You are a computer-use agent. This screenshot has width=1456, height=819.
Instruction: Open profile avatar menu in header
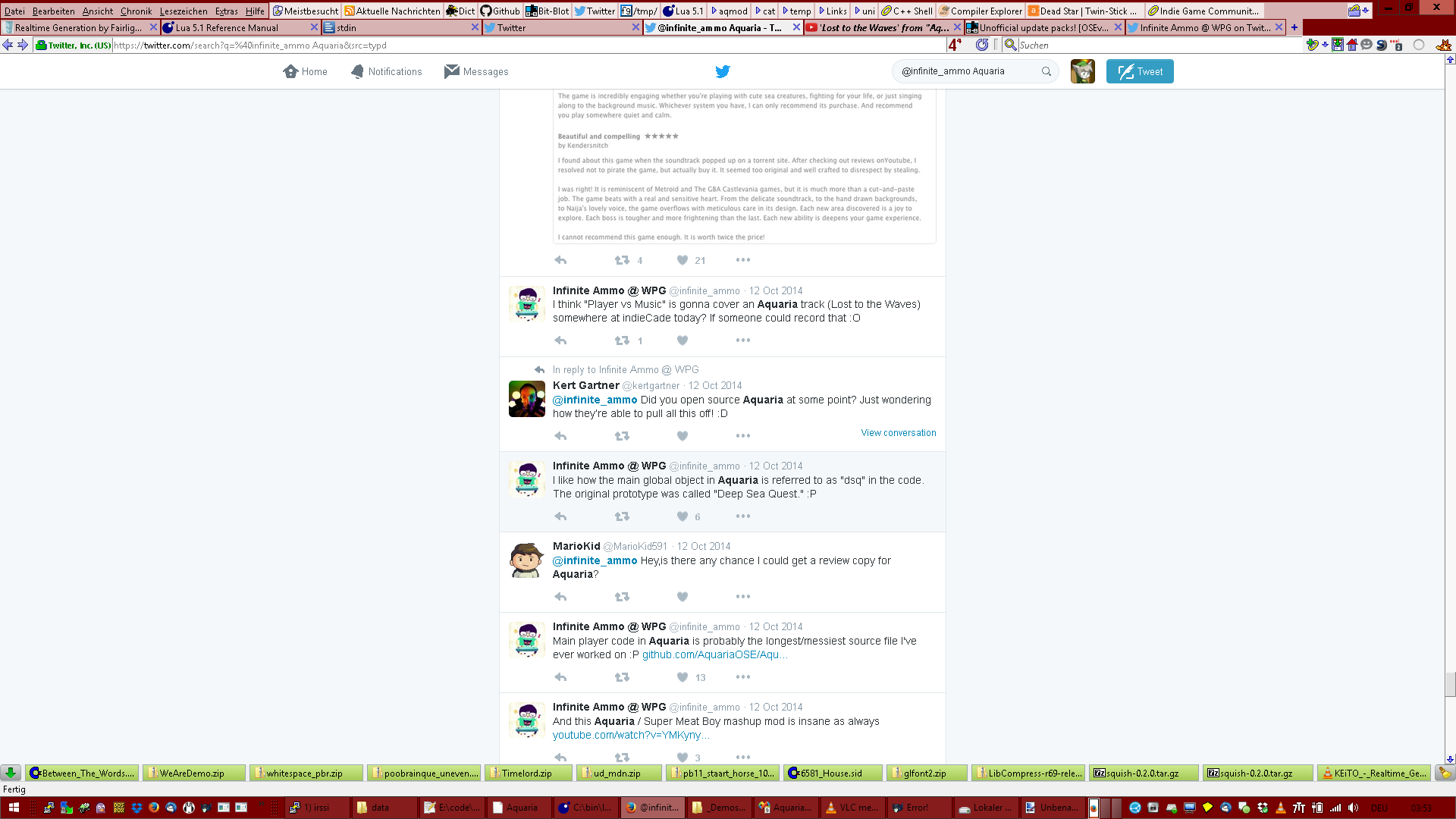point(1083,71)
